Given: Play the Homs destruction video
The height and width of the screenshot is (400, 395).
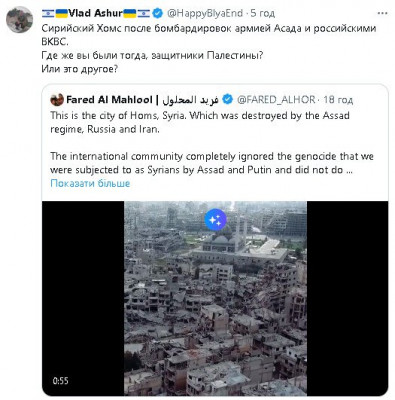Looking at the screenshot, I should point(215,298).
